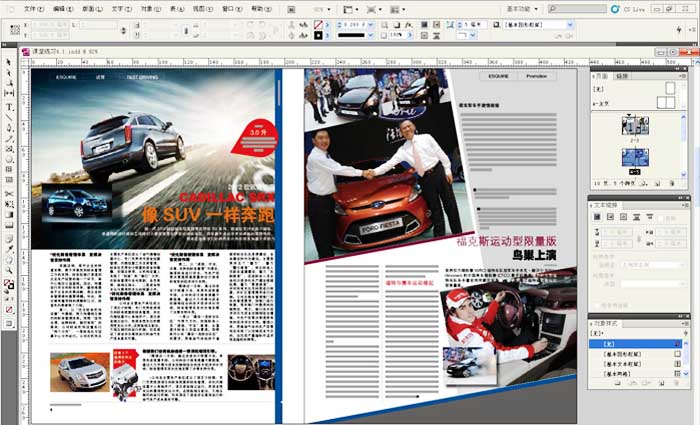The image size is (700, 425).
Task: Toggle the make-all-offsets-same link in Text Wrap
Action: click(x=639, y=238)
